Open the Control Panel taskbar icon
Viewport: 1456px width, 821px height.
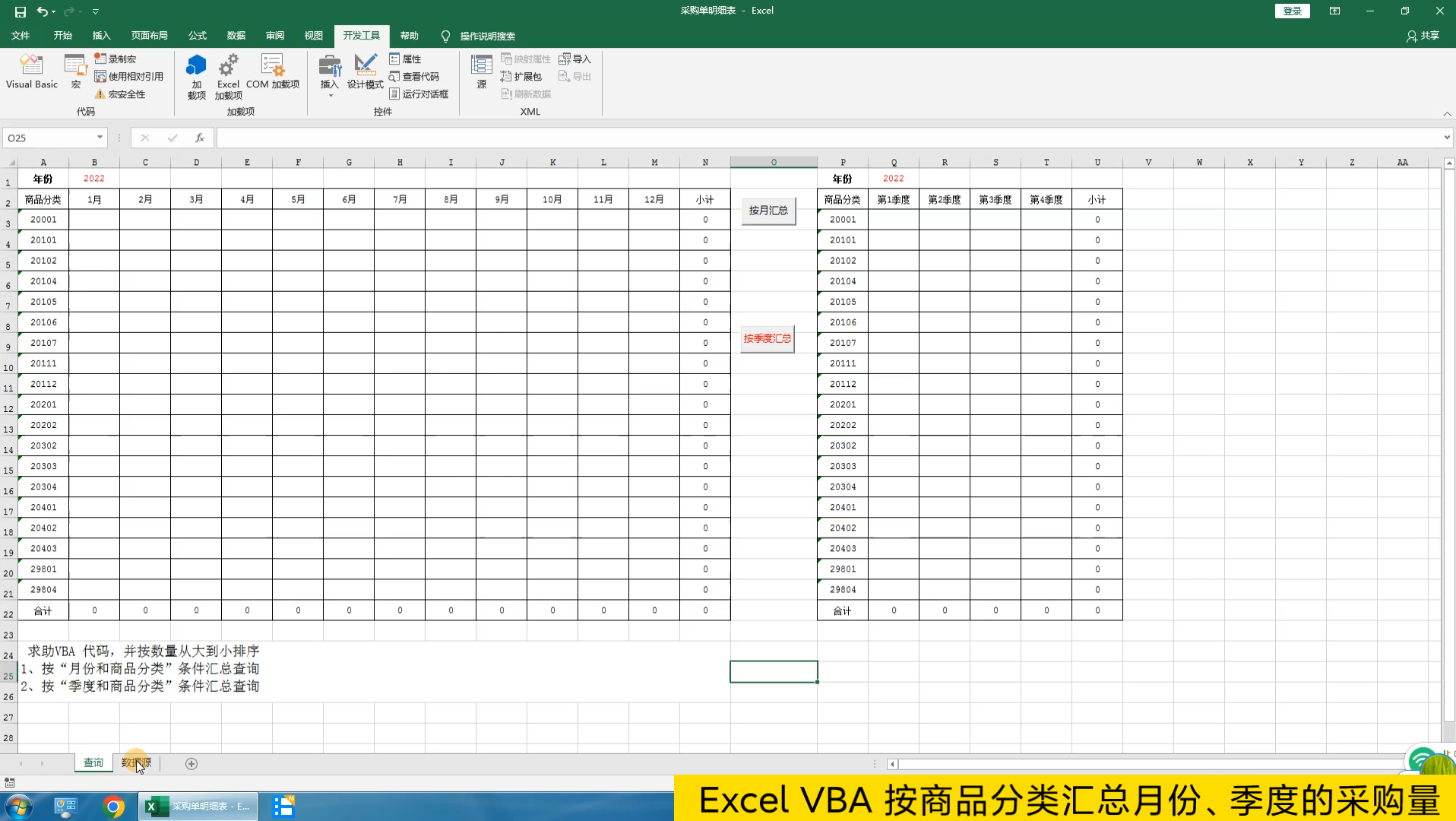(x=66, y=806)
